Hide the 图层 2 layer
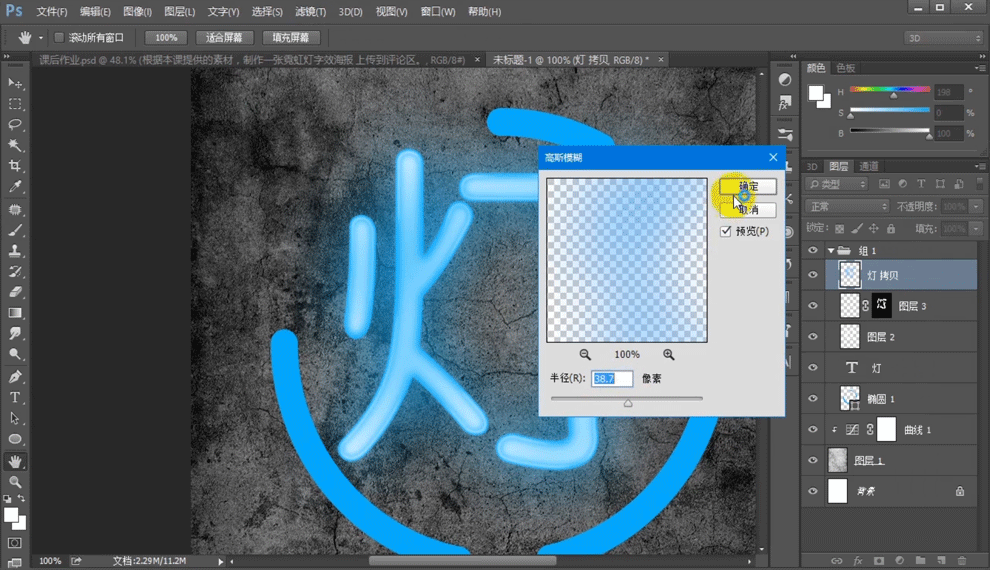The height and width of the screenshot is (570, 990). (813, 336)
